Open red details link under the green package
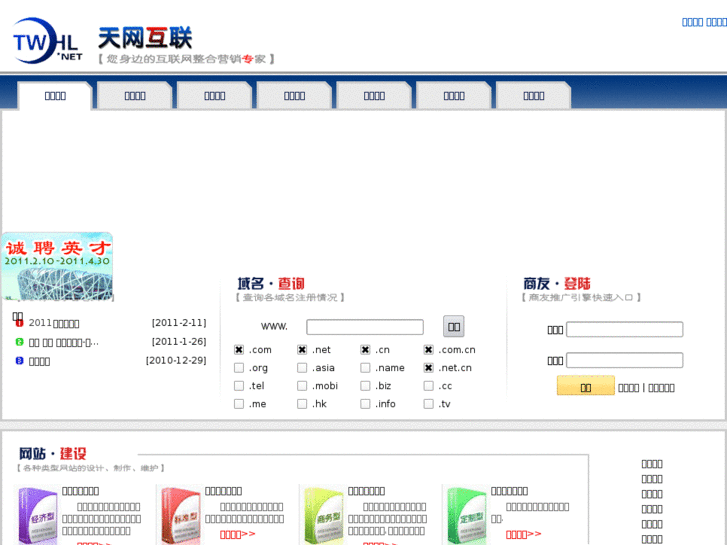 point(523,534)
